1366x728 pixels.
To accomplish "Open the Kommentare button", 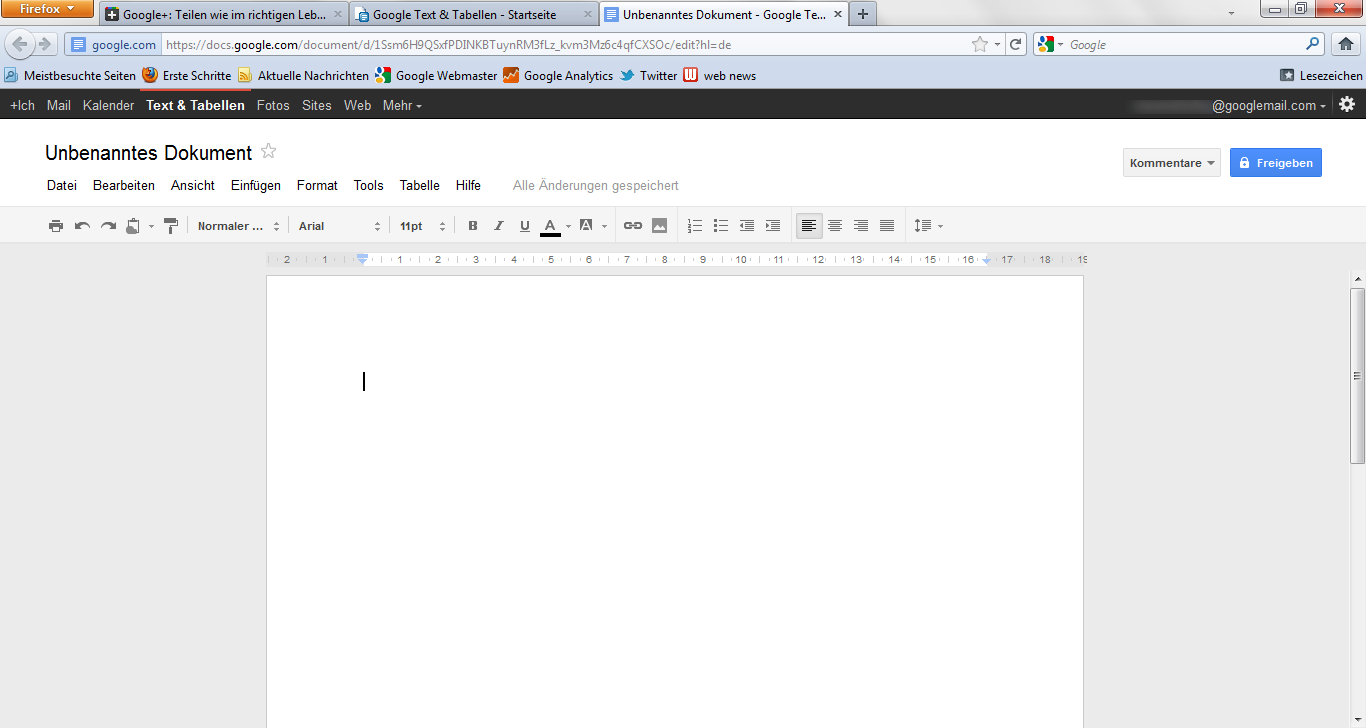I will pyautogui.click(x=1171, y=163).
